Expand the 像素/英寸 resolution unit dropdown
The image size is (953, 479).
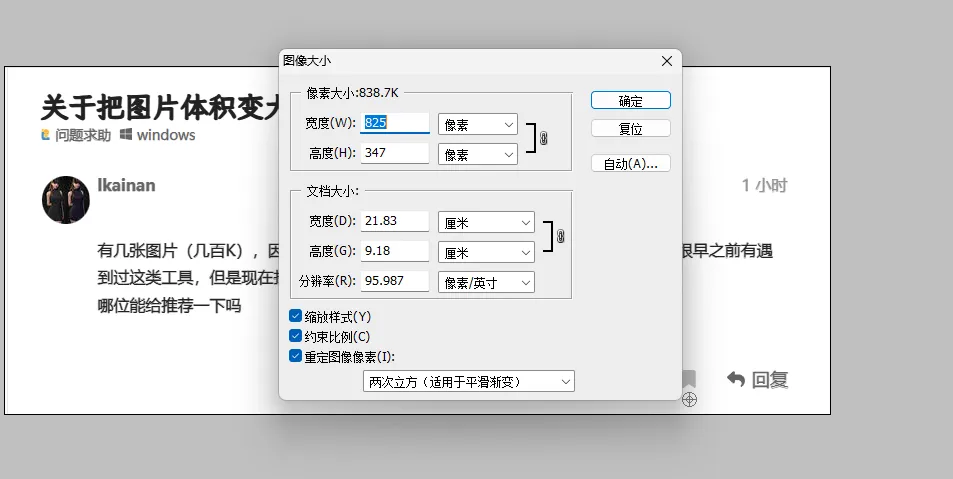tap(486, 282)
